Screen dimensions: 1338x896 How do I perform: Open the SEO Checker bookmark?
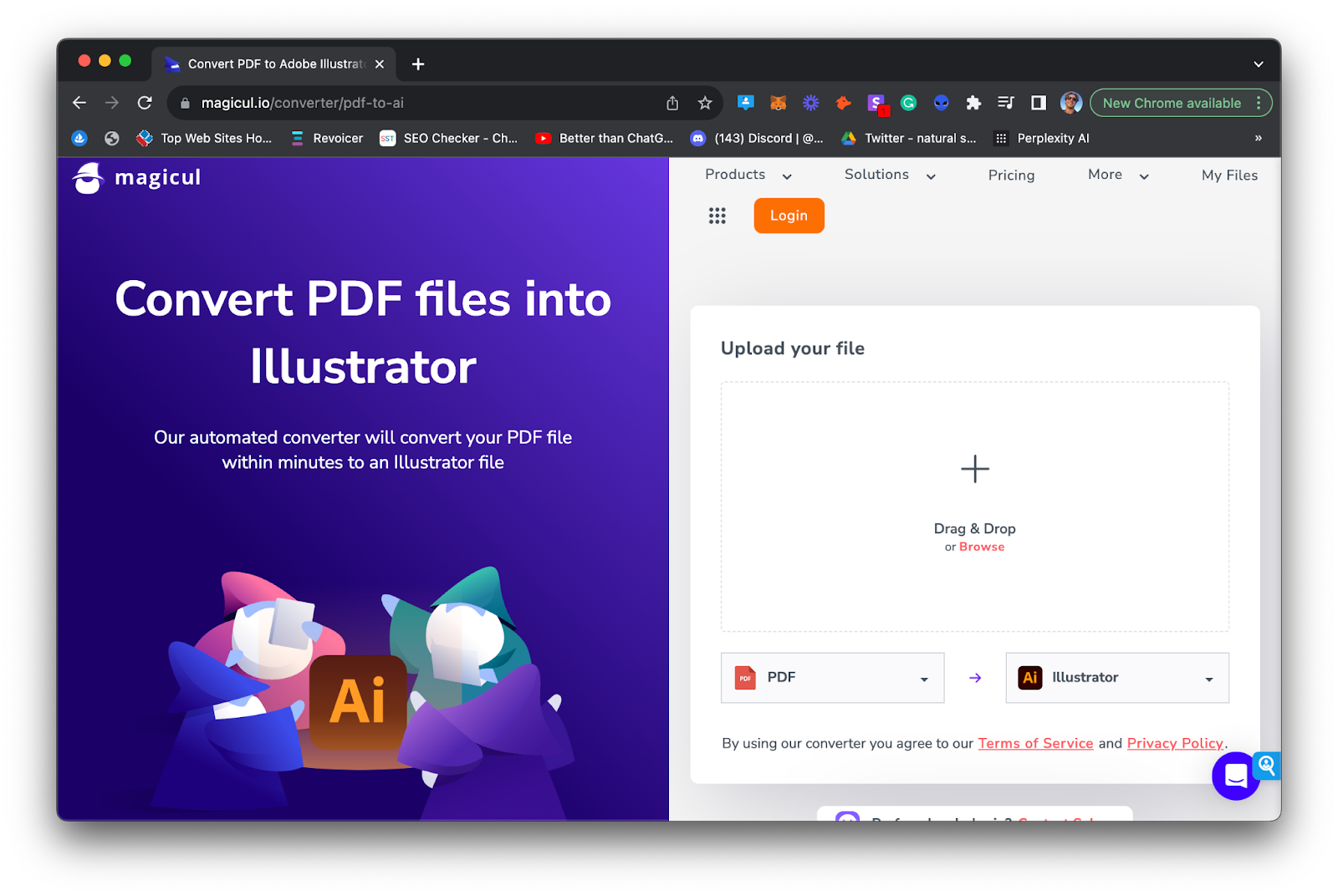449,138
